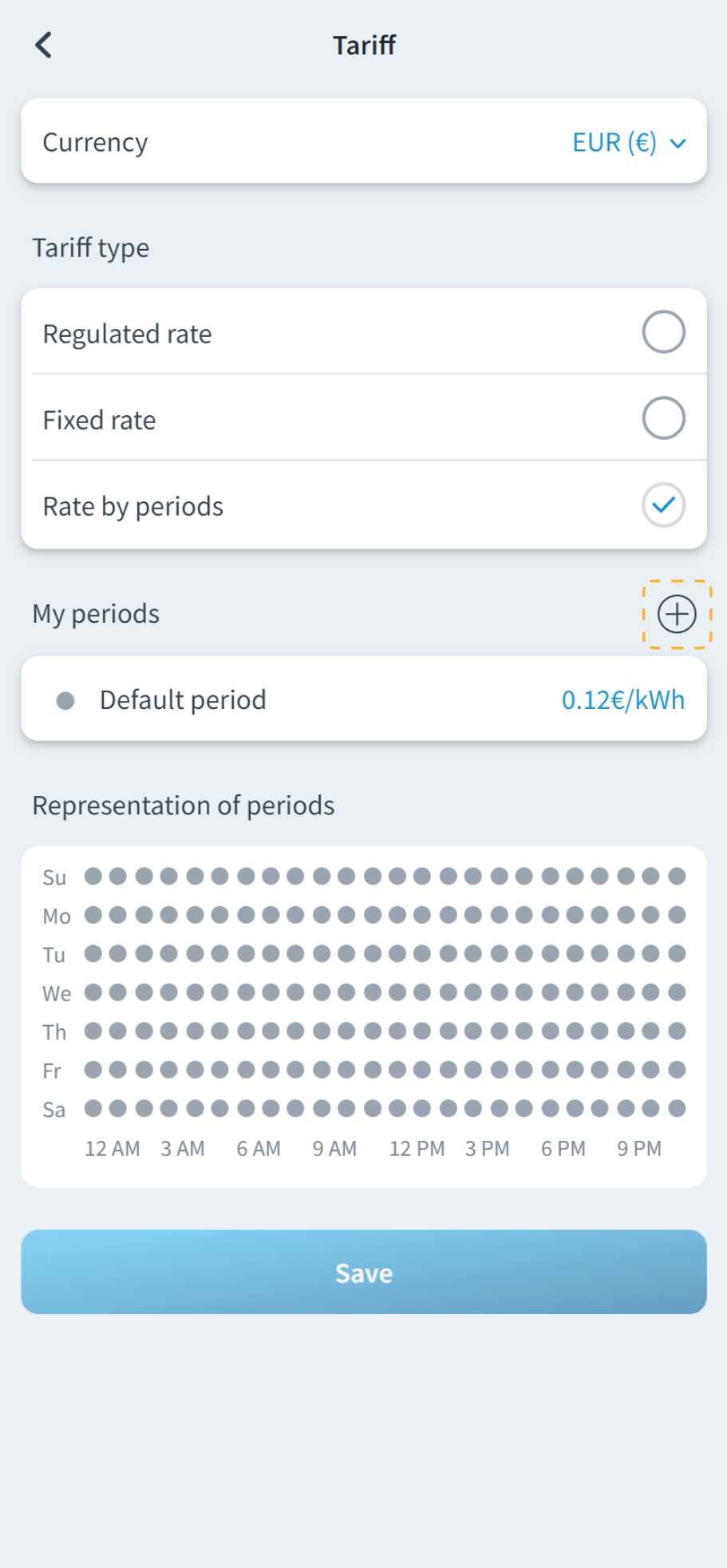This screenshot has height=1568, width=727.
Task: Click the first dot in the We row
Action: (x=93, y=992)
